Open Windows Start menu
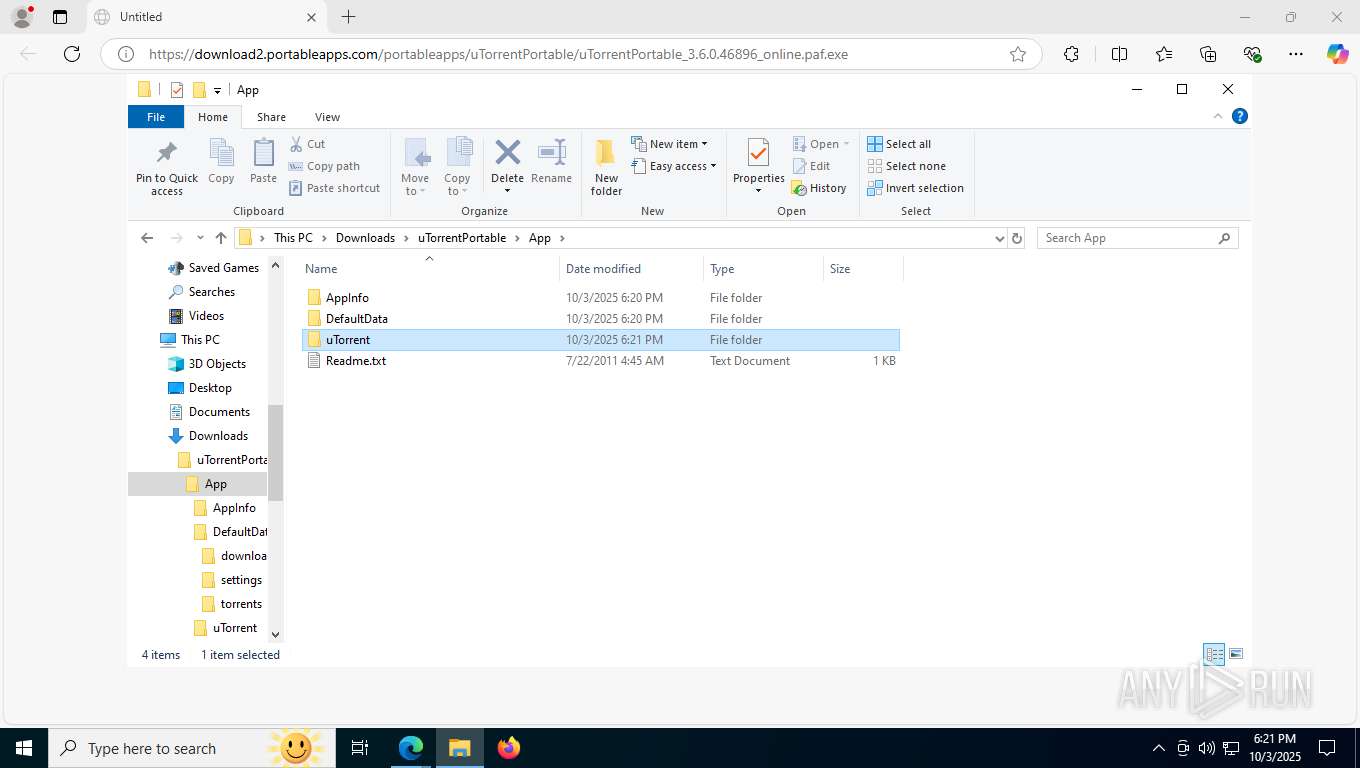The height and width of the screenshot is (768, 1360). (x=24, y=747)
